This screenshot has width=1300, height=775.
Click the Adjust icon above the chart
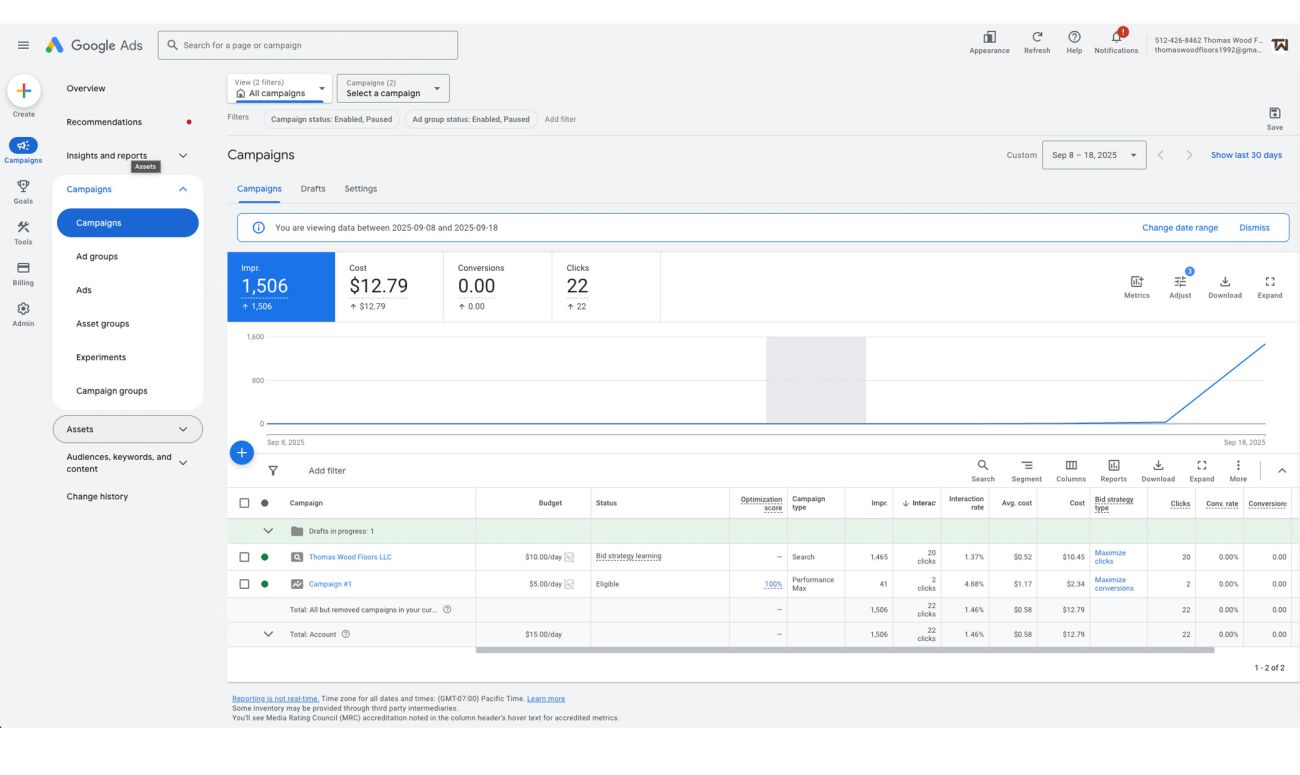coord(1180,283)
